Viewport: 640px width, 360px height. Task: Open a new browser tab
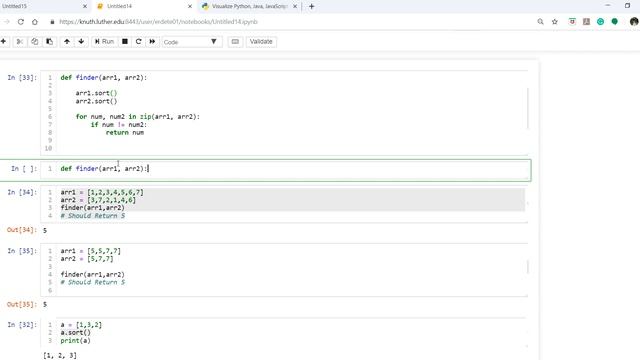(311, 7)
